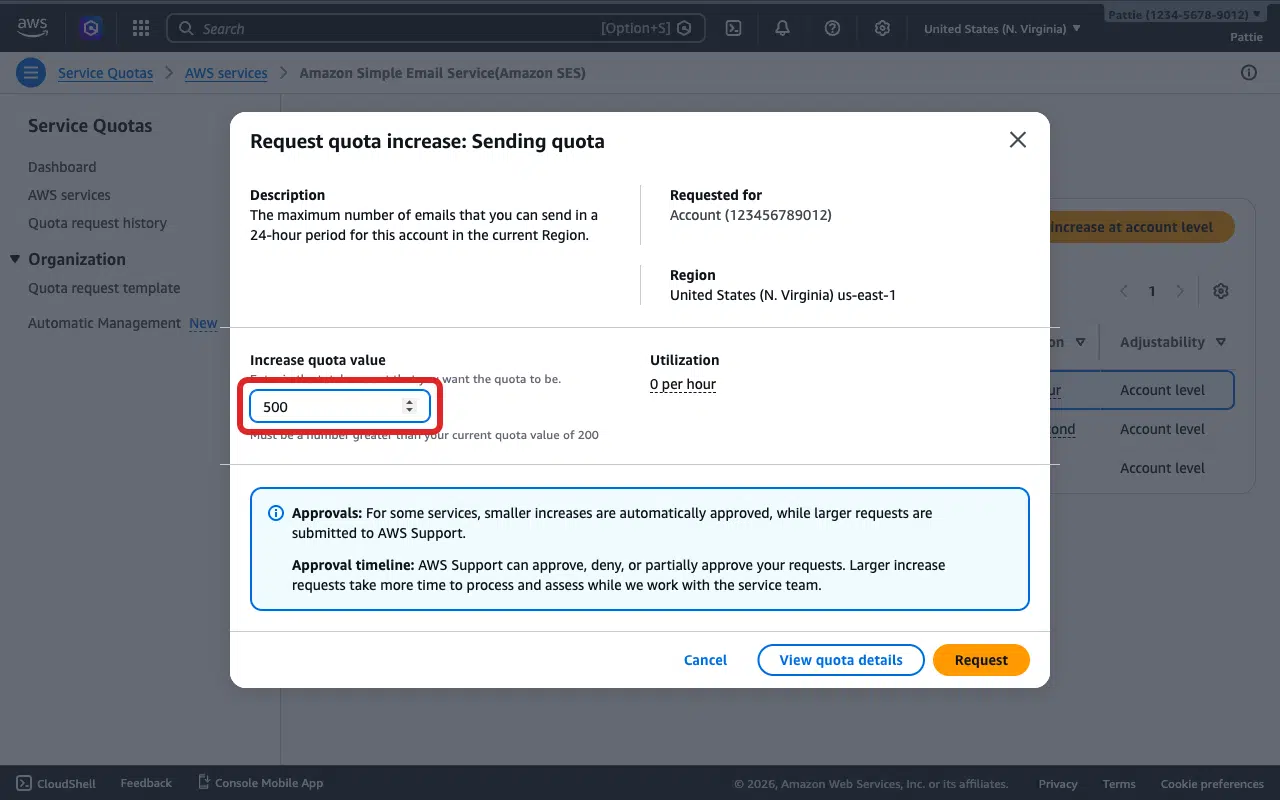The height and width of the screenshot is (800, 1280).
Task: Go to previous page chevron
Action: click(x=1124, y=291)
